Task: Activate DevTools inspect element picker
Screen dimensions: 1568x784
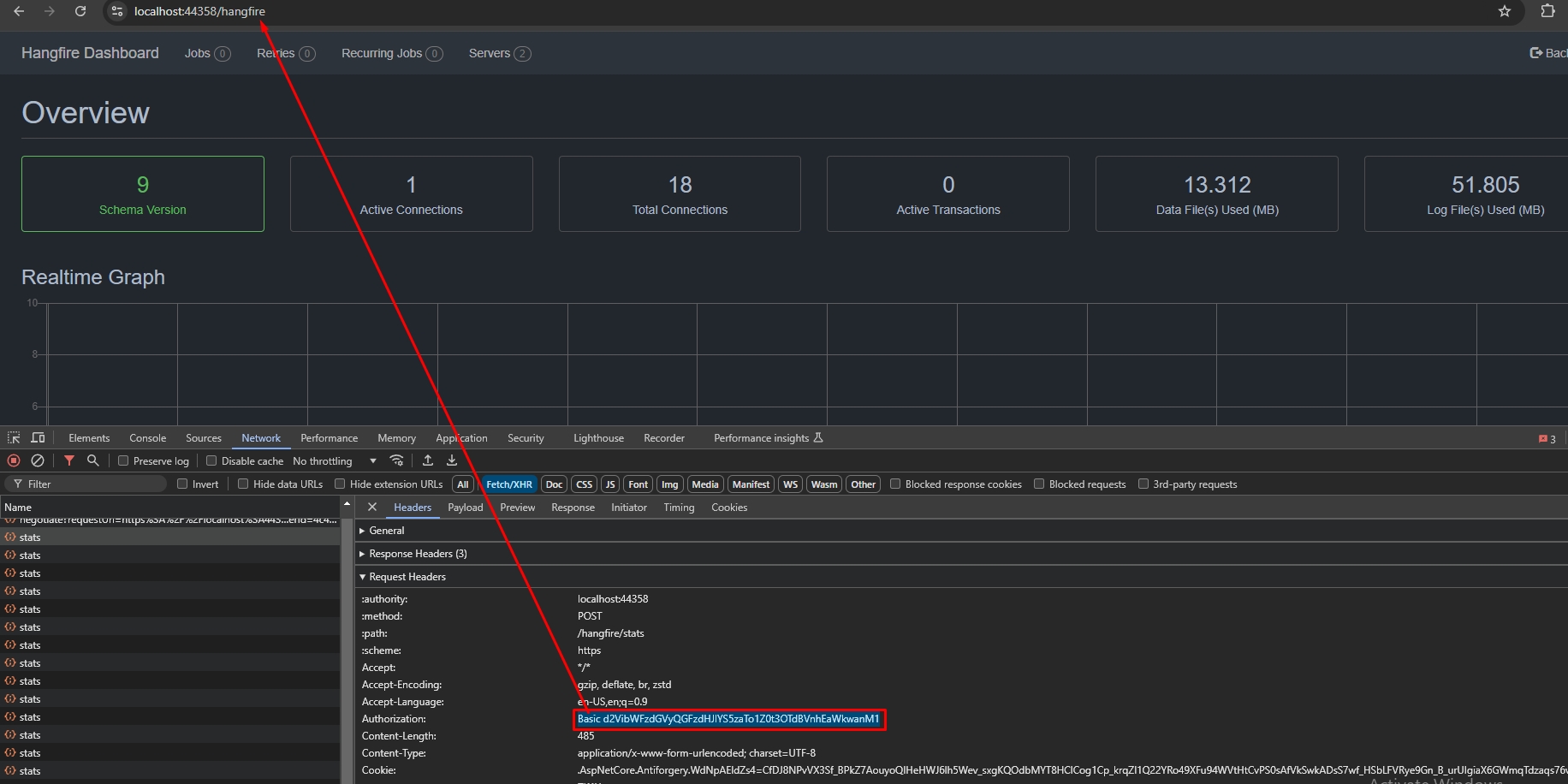Action: coord(14,437)
